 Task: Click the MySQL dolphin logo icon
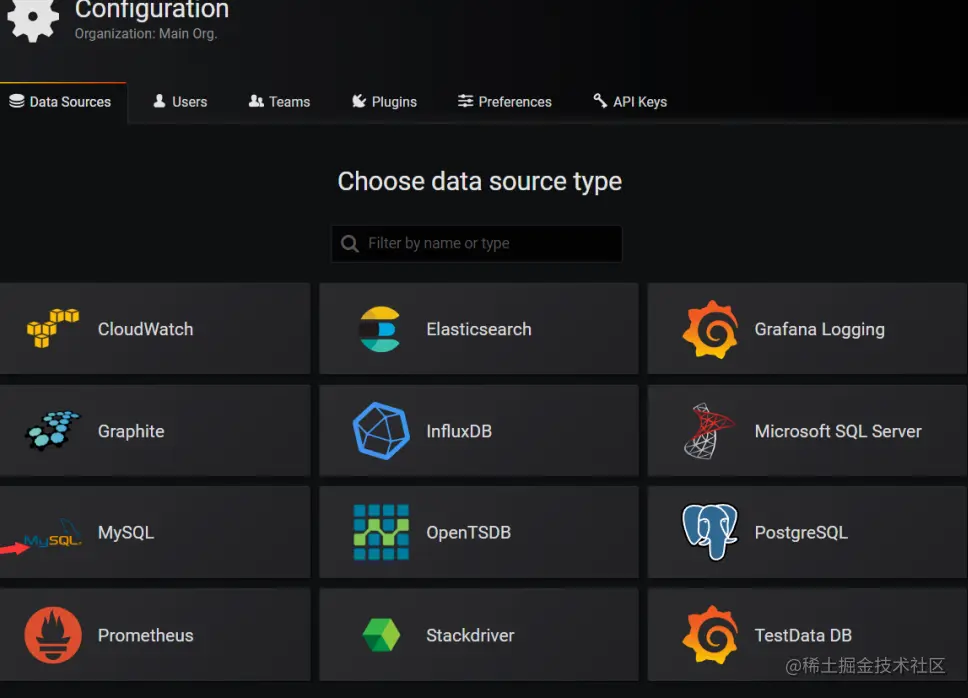click(53, 534)
